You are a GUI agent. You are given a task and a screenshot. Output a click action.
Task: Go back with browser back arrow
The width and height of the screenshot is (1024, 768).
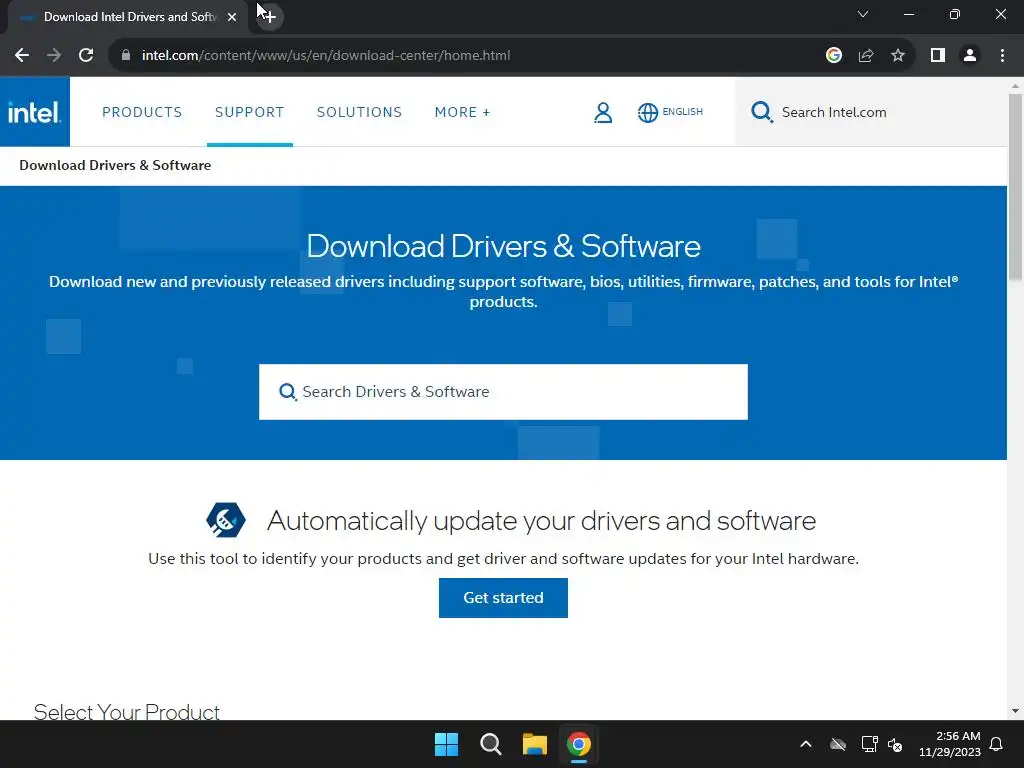pyautogui.click(x=22, y=56)
